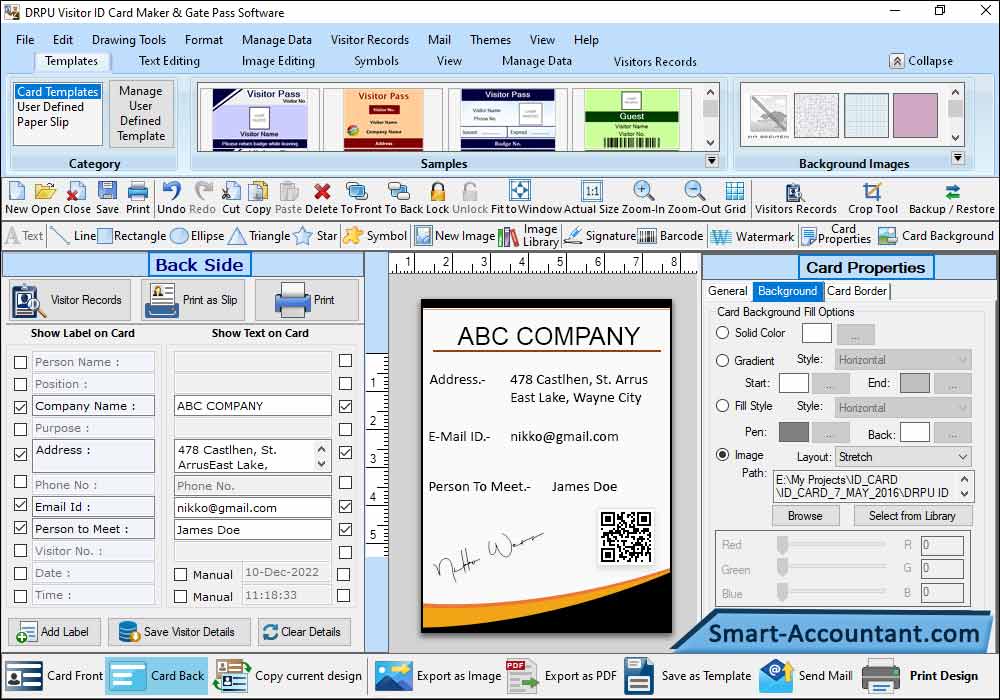Switch to the General properties tab
1000x700 pixels.
coord(728,291)
